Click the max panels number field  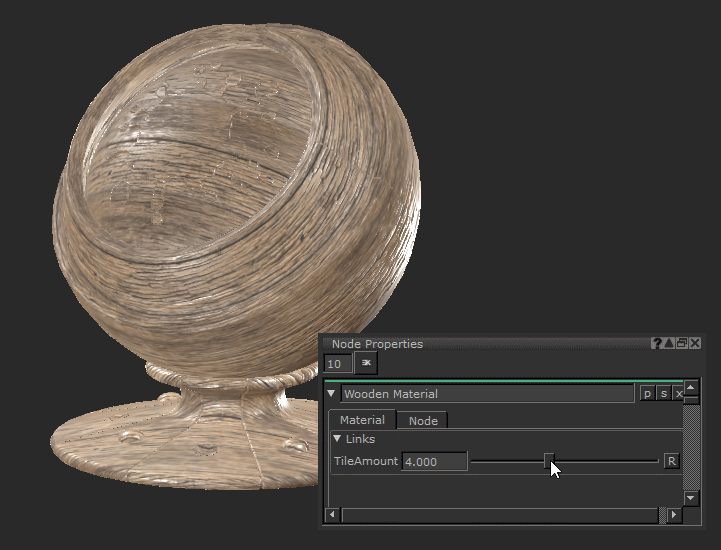tap(338, 364)
